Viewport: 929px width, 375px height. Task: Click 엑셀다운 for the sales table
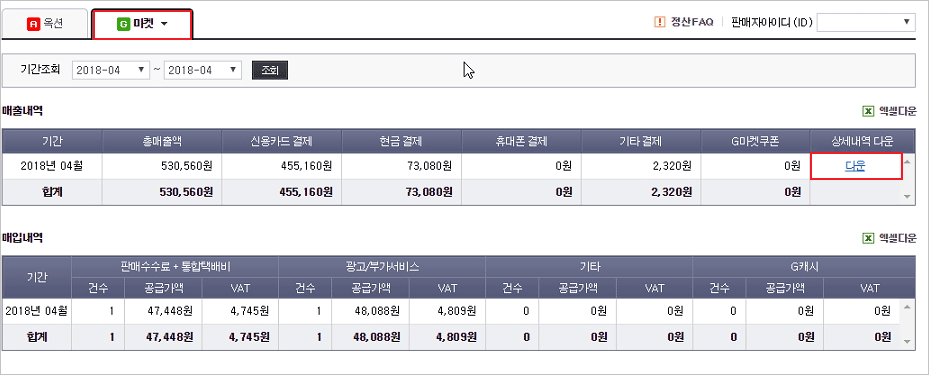point(897,111)
